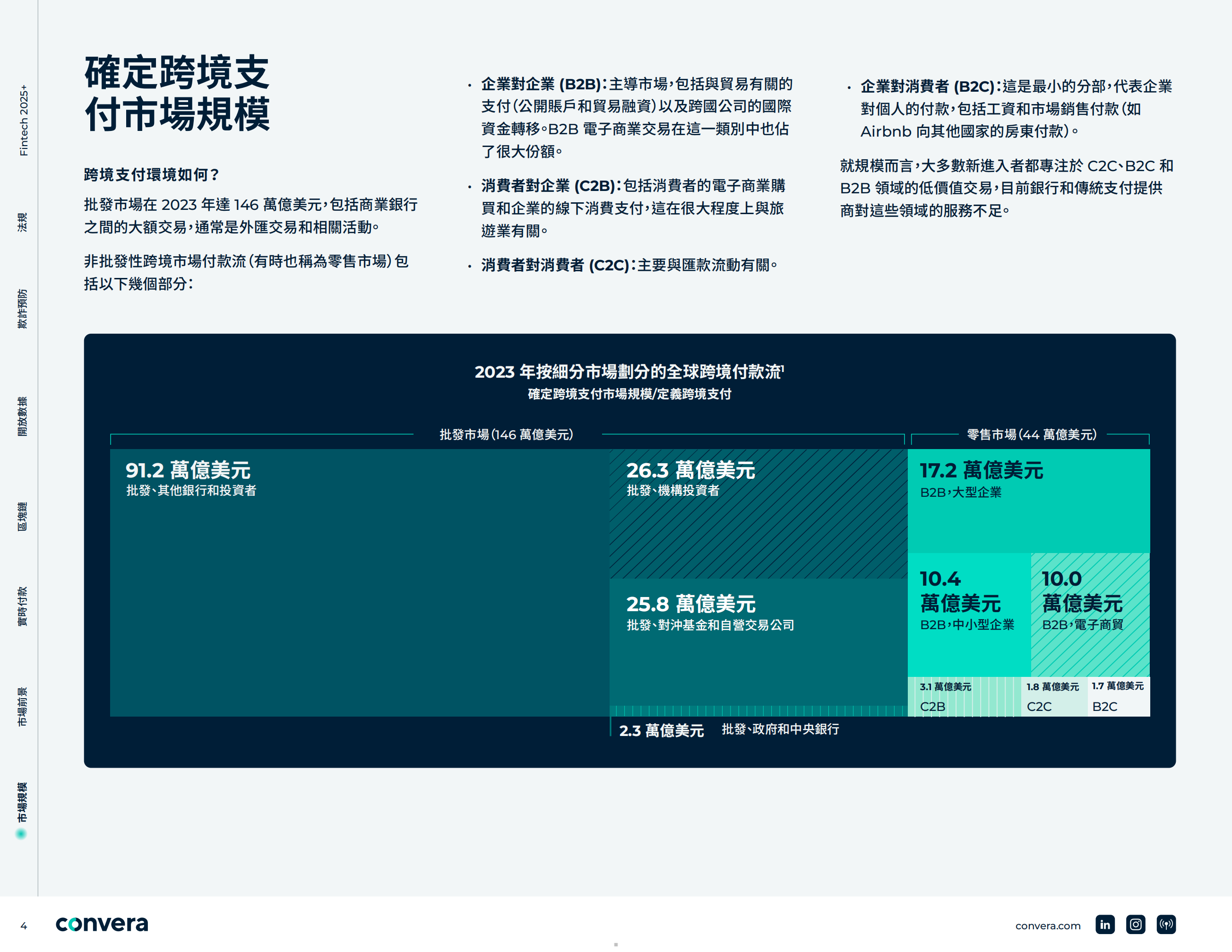Click the green active-section dot in sidebar

pos(21,833)
